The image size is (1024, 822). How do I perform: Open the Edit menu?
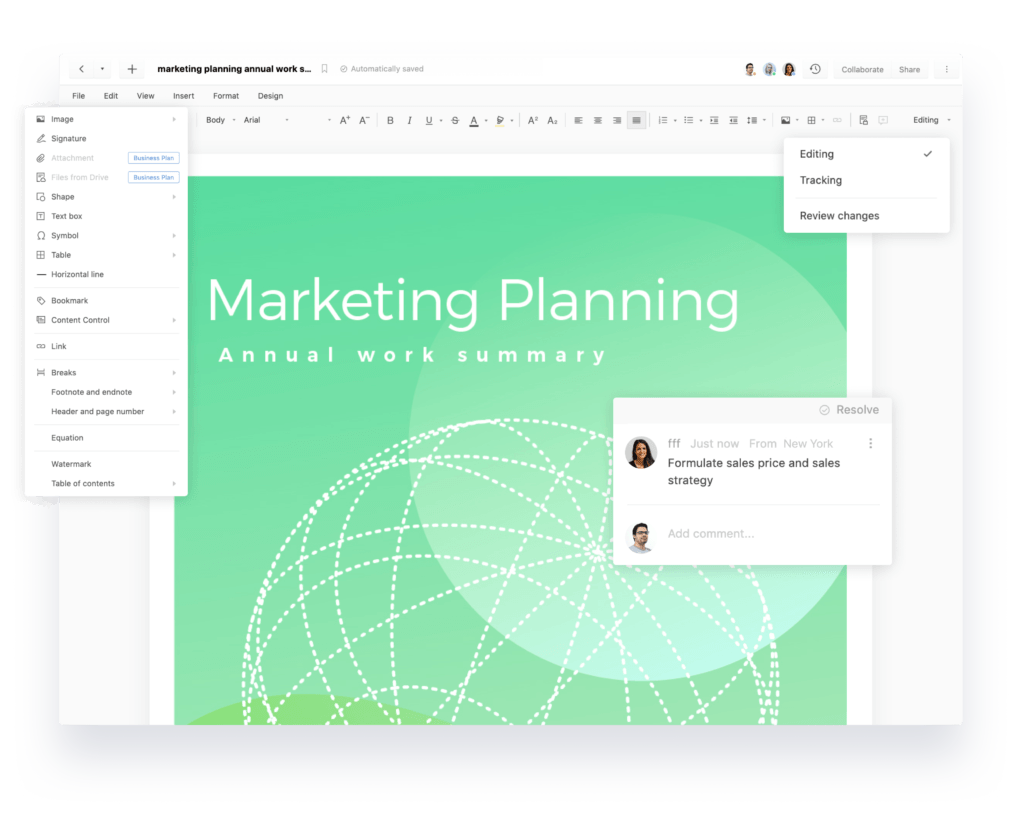click(x=111, y=96)
